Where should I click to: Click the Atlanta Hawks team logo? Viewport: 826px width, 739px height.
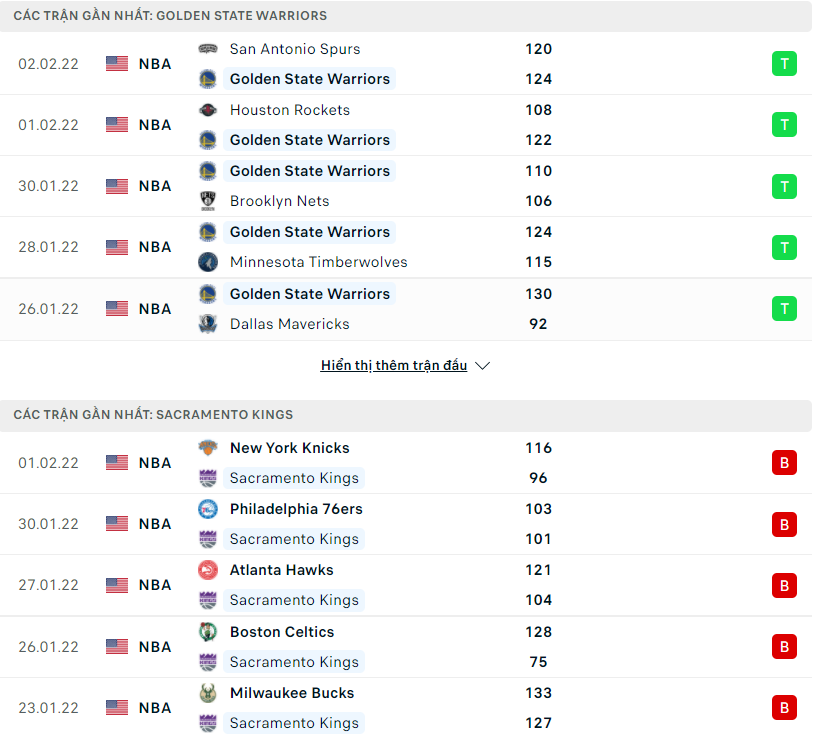pos(207,570)
